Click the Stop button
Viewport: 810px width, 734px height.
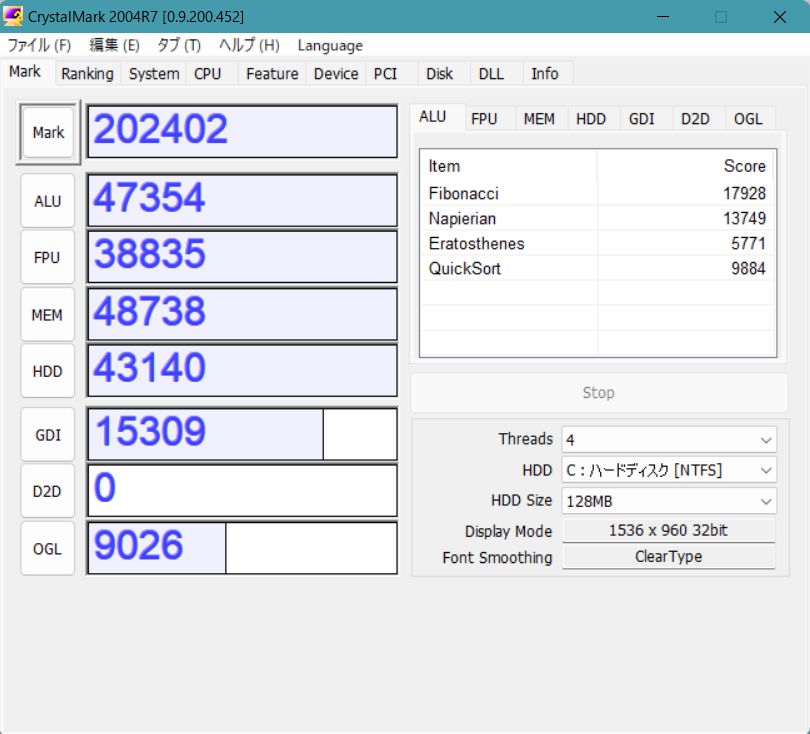click(599, 393)
